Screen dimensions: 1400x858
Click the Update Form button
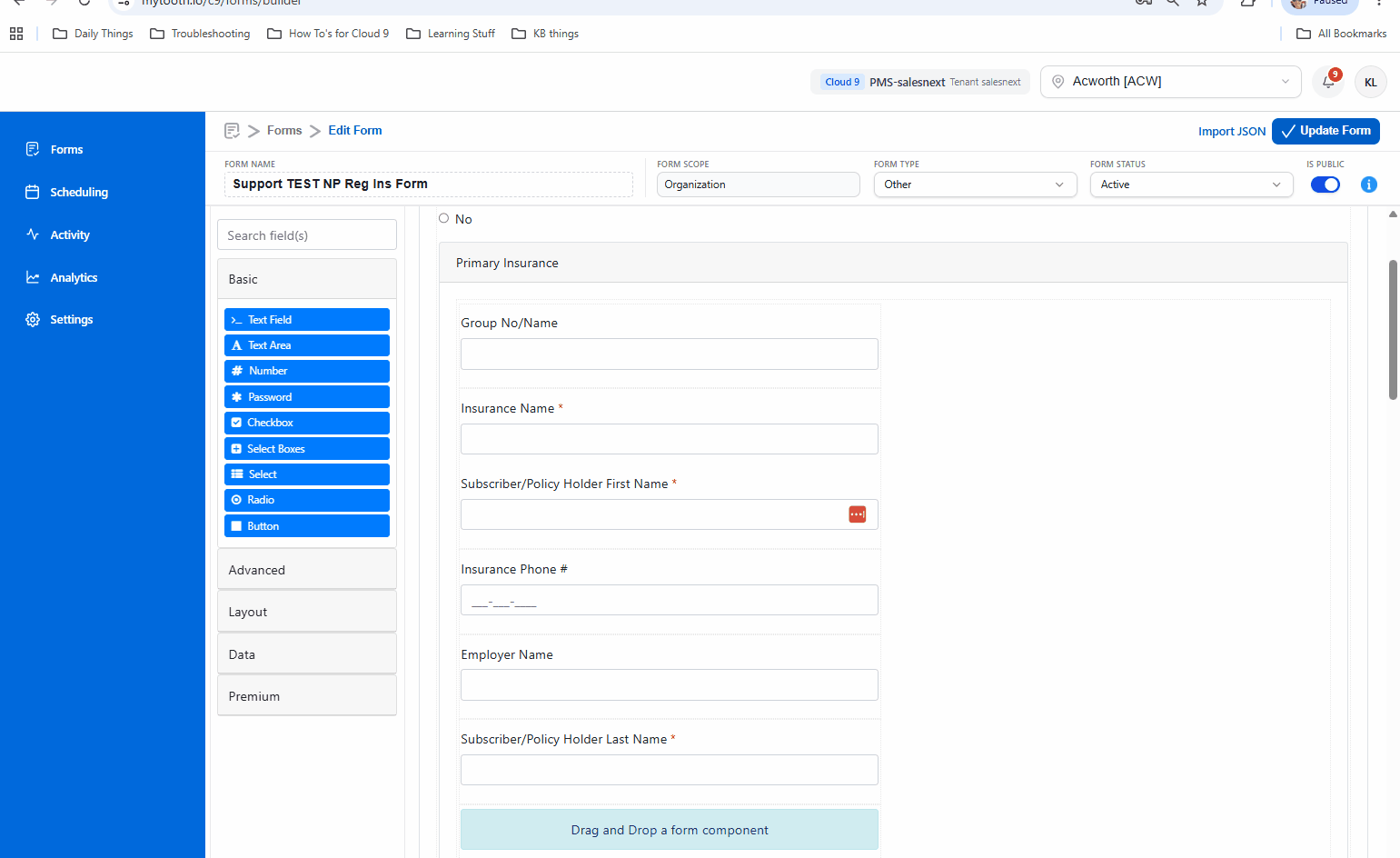[x=1326, y=131]
